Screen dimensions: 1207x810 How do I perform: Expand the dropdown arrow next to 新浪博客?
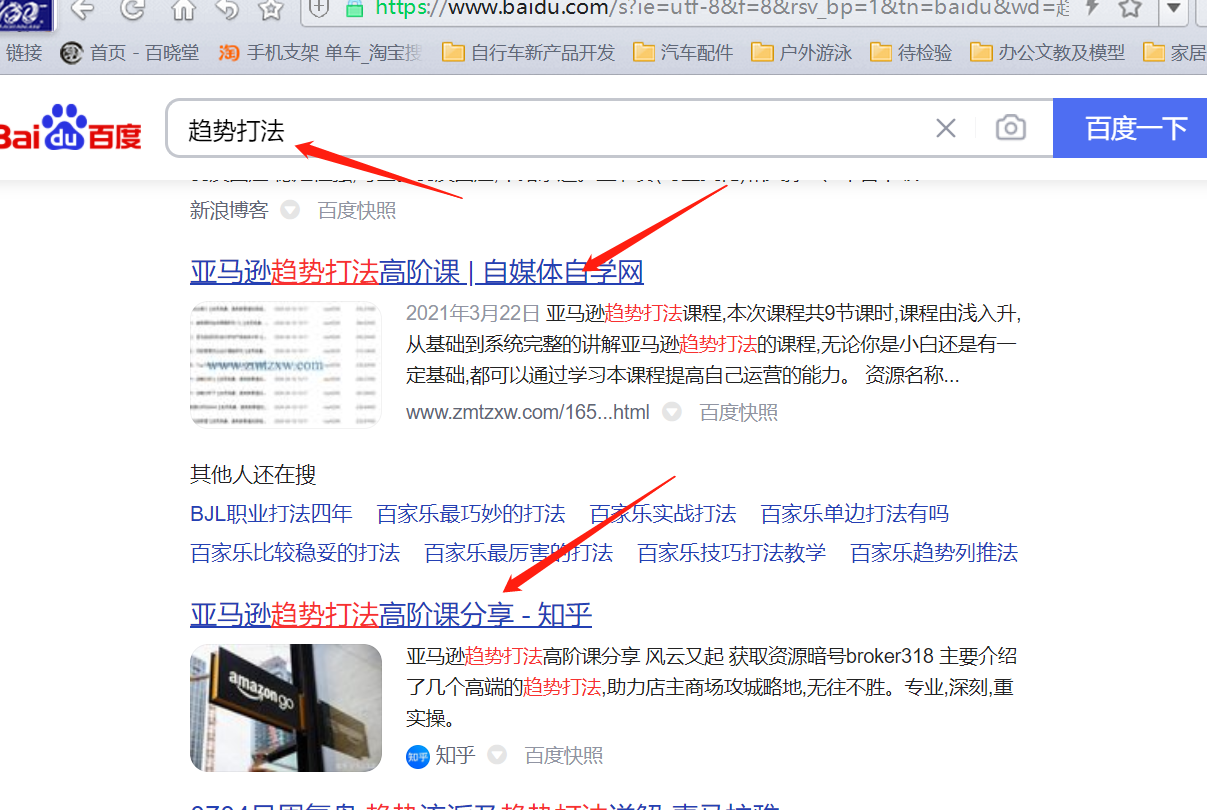tap(289, 210)
